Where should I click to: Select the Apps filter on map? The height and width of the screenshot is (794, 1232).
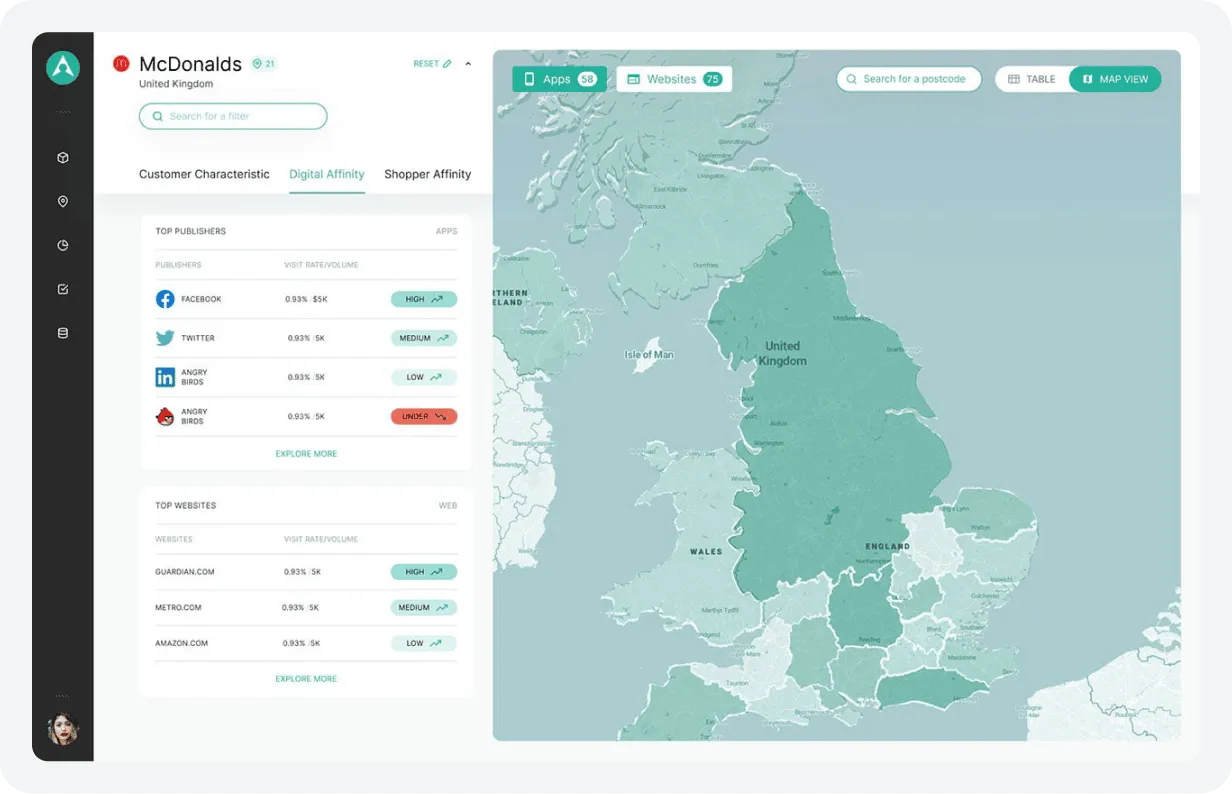click(559, 79)
